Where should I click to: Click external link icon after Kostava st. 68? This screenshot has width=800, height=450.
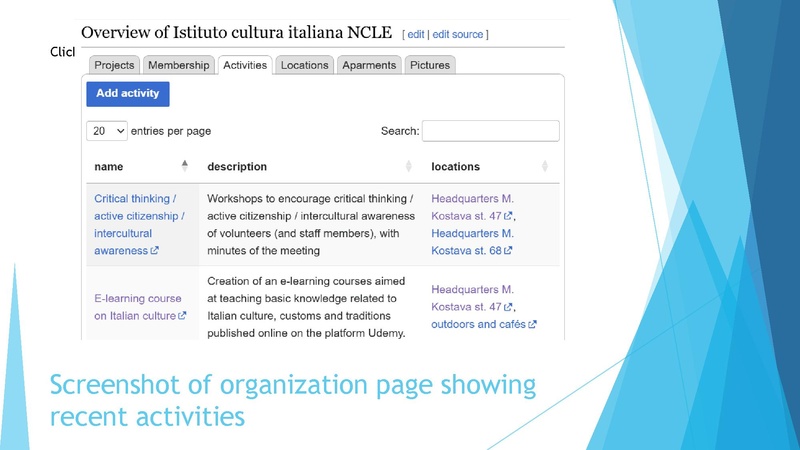point(508,251)
